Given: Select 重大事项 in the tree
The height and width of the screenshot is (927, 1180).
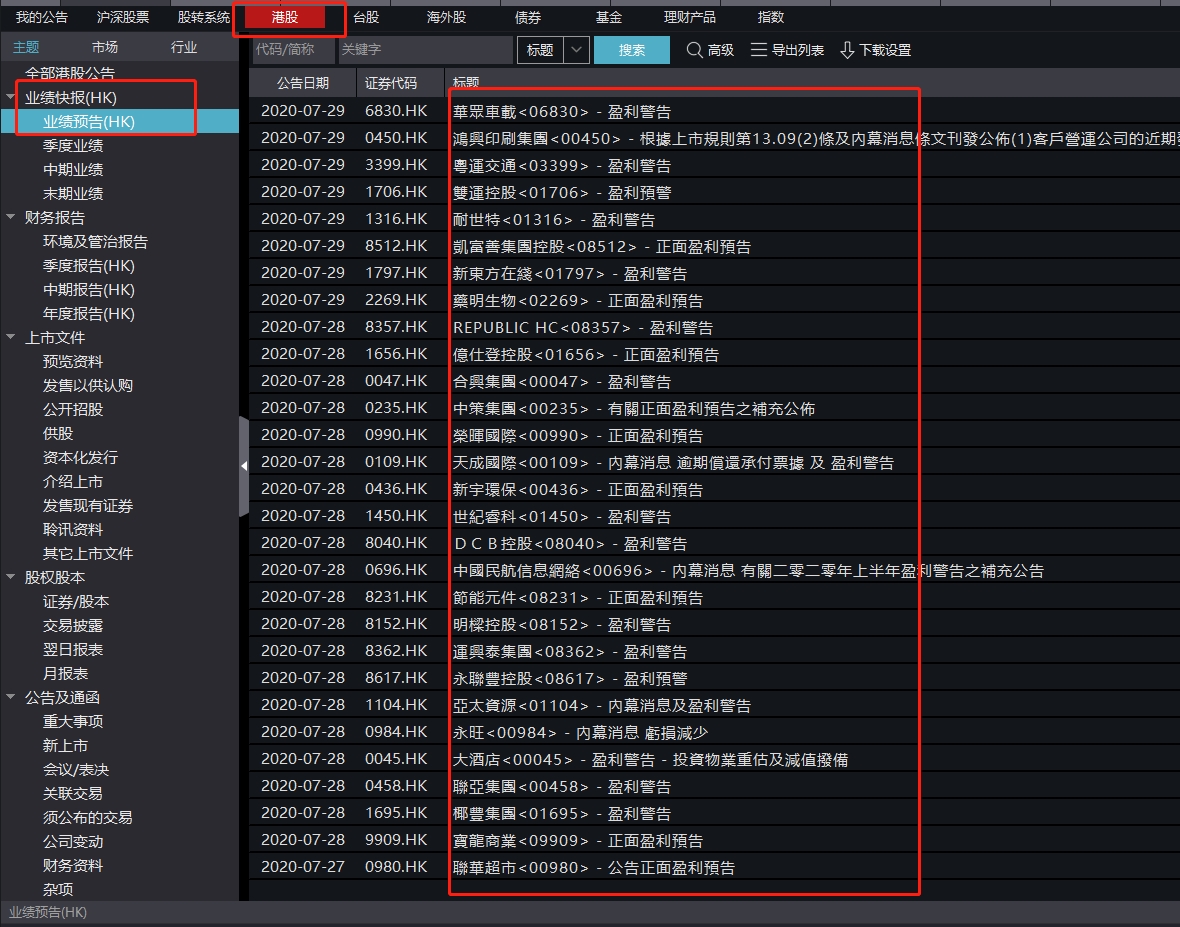Looking at the screenshot, I should point(73,722).
